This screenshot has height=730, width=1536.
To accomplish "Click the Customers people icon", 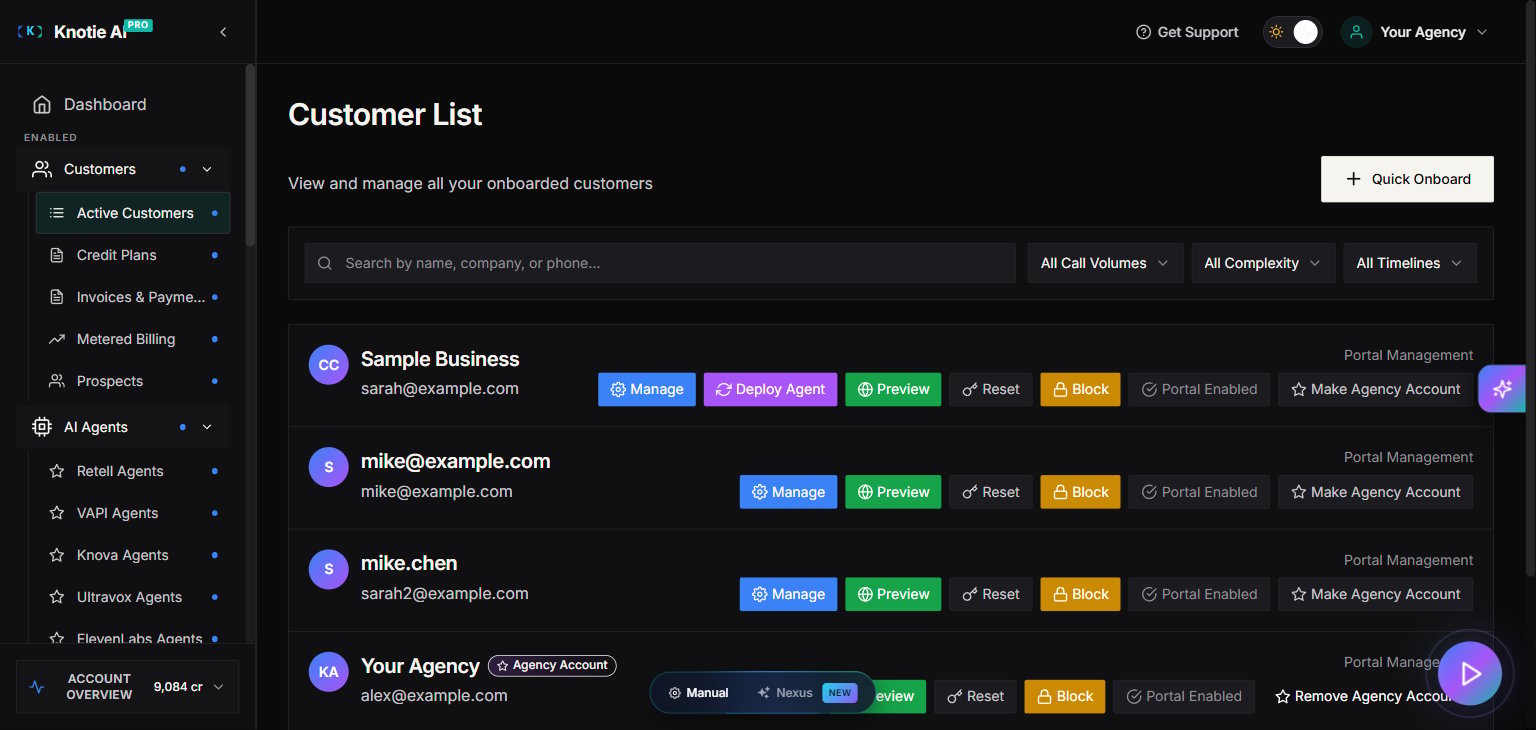I will point(42,169).
